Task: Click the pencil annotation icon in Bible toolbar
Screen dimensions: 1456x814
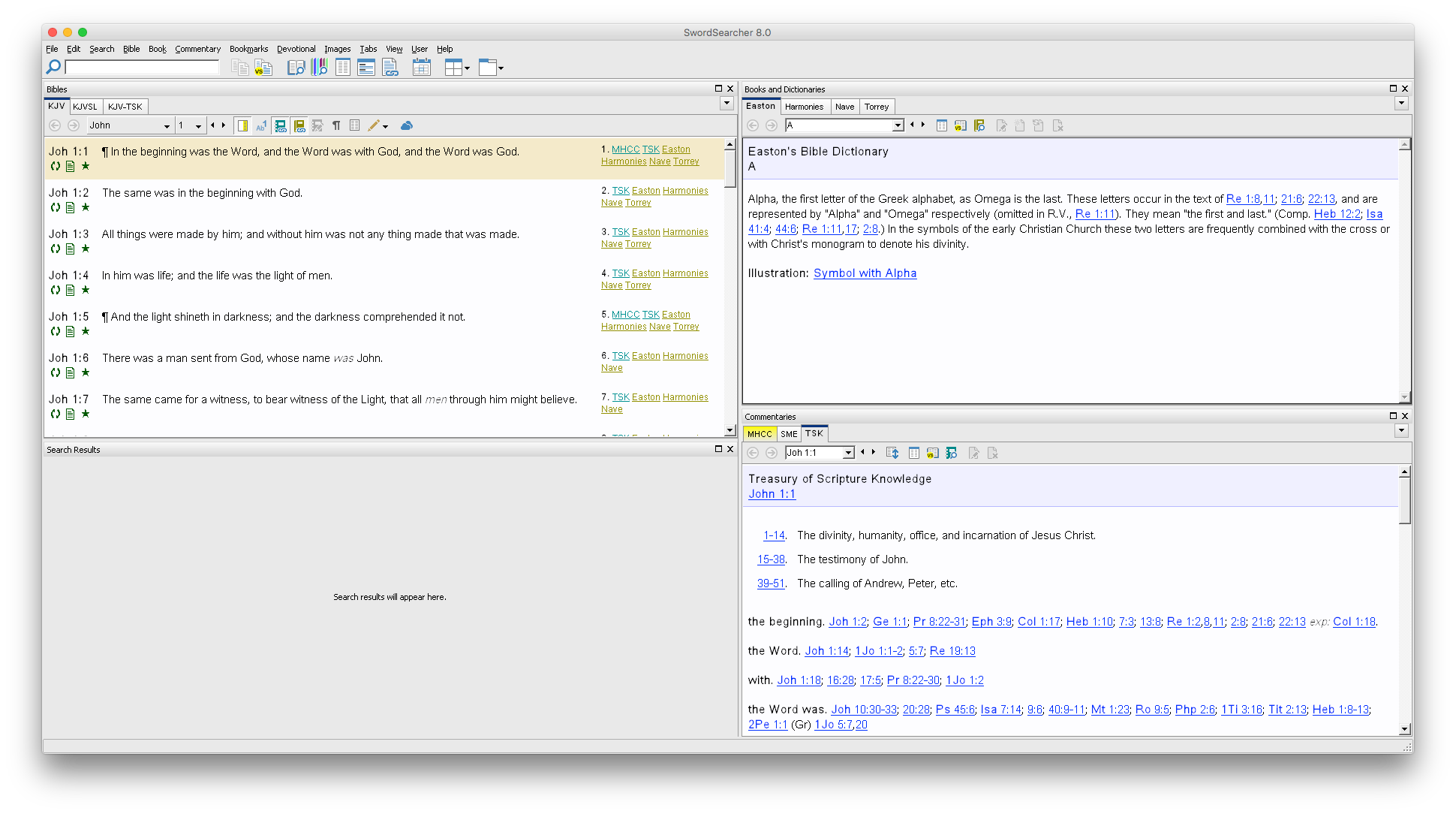Action: (x=372, y=125)
